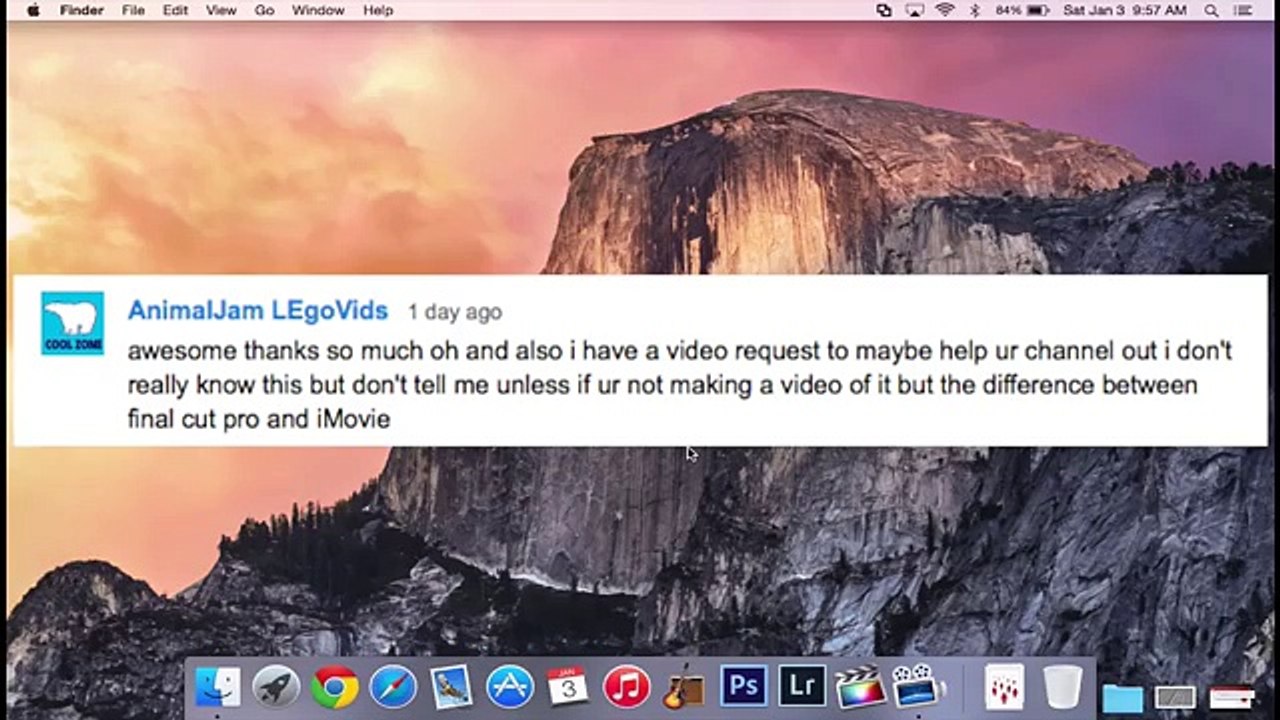Image resolution: width=1280 pixels, height=720 pixels.
Task: Open AirPlay display menu bar icon
Action: (x=914, y=10)
